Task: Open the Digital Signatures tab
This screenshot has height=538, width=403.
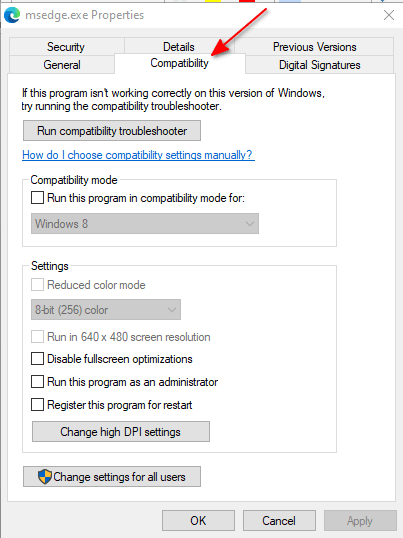Action: pos(319,65)
